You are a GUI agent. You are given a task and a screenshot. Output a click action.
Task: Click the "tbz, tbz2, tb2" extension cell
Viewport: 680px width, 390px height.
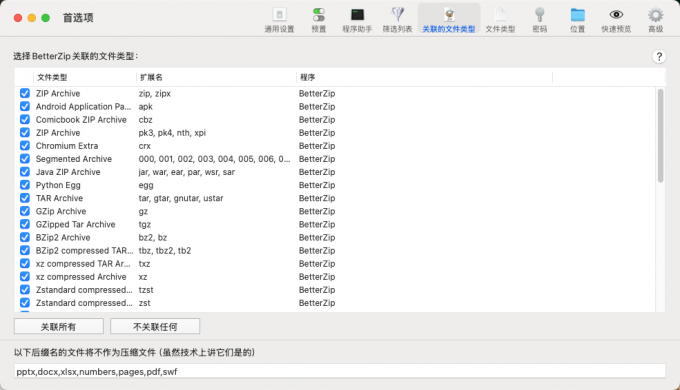click(165, 250)
